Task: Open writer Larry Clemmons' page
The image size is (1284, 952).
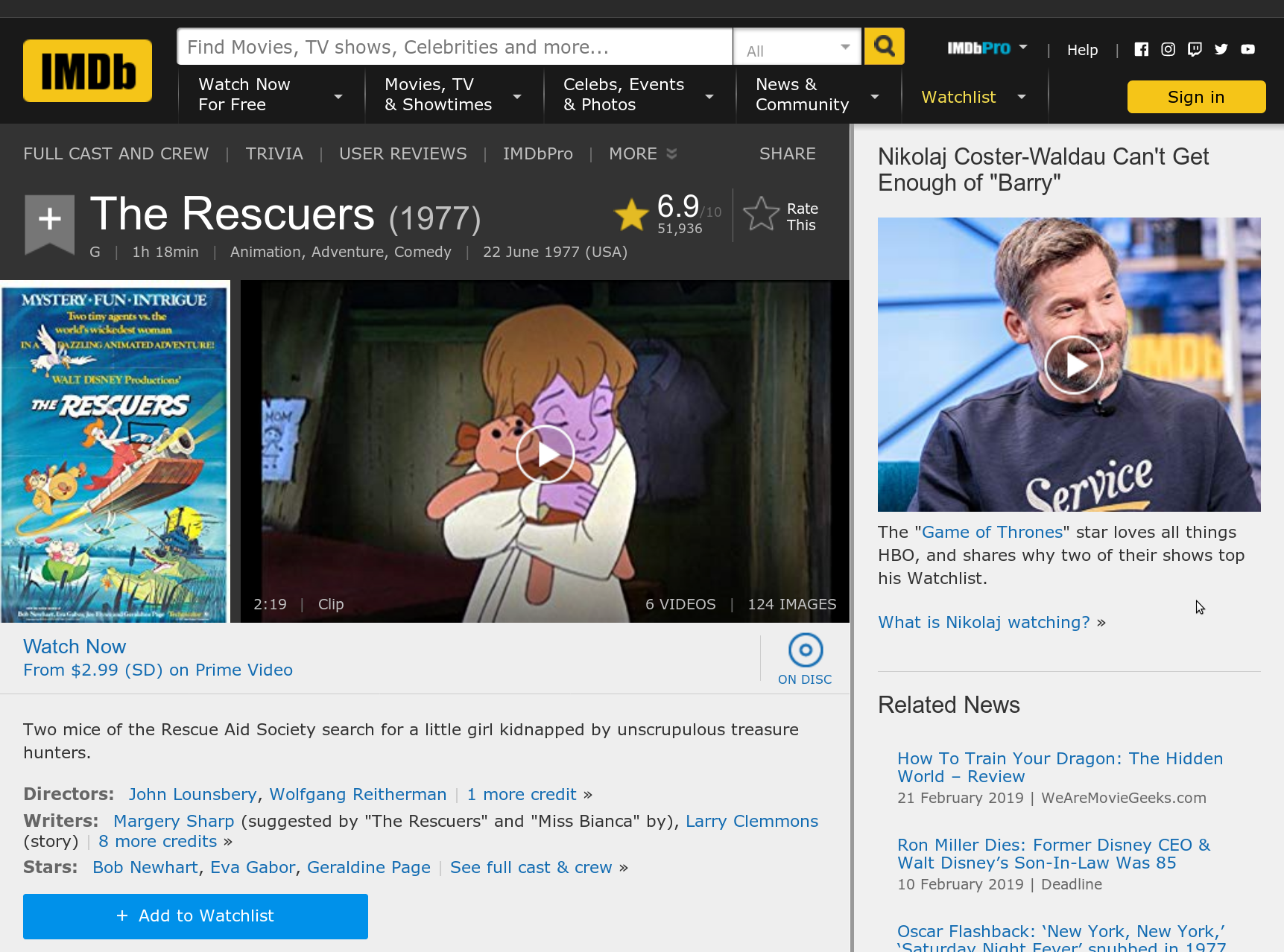Action: coord(752,821)
